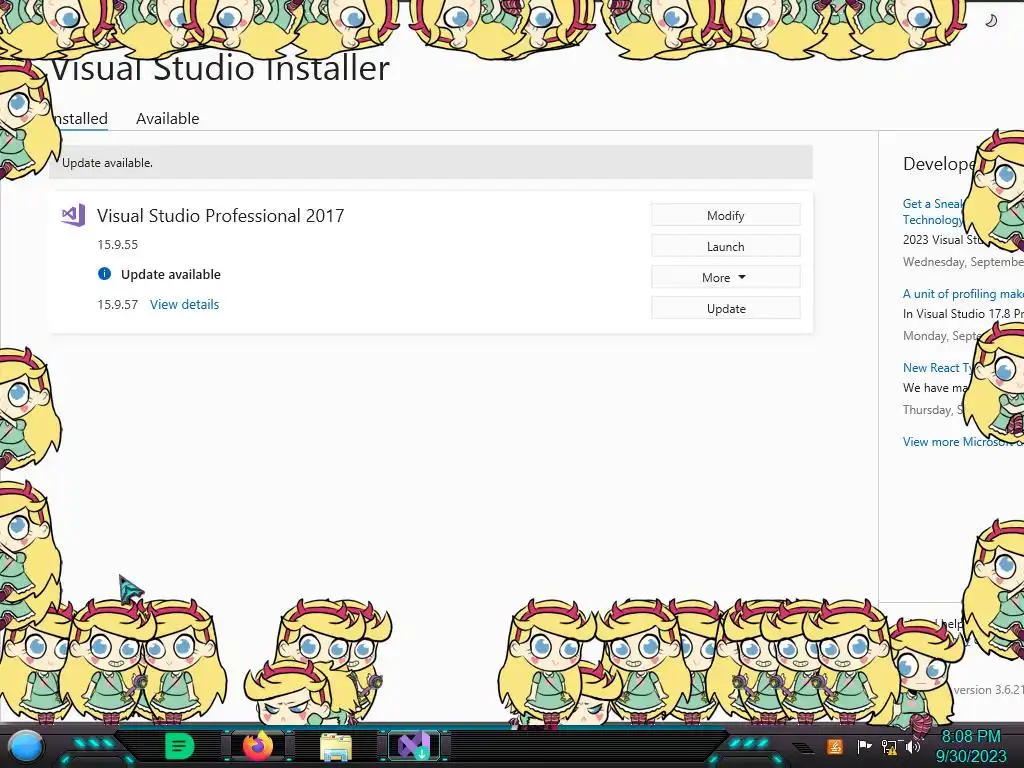The image size is (1024, 768).
Task: Switch to the Available tab
Action: click(x=168, y=118)
